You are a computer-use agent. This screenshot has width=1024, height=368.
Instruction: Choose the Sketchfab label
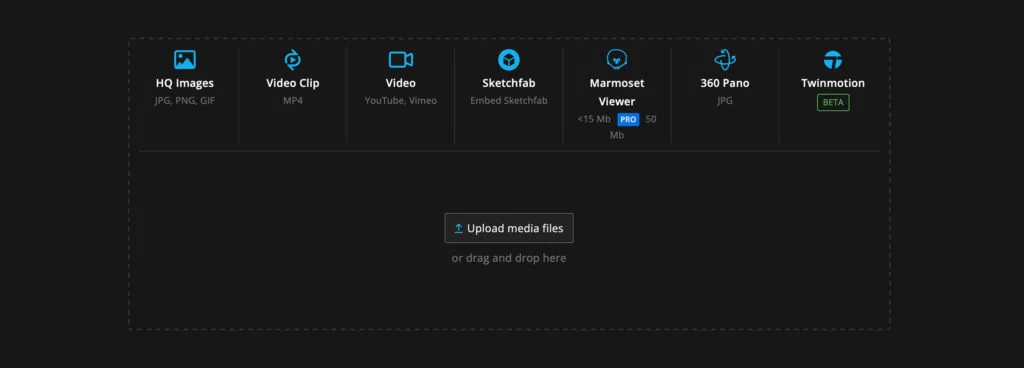coord(509,83)
